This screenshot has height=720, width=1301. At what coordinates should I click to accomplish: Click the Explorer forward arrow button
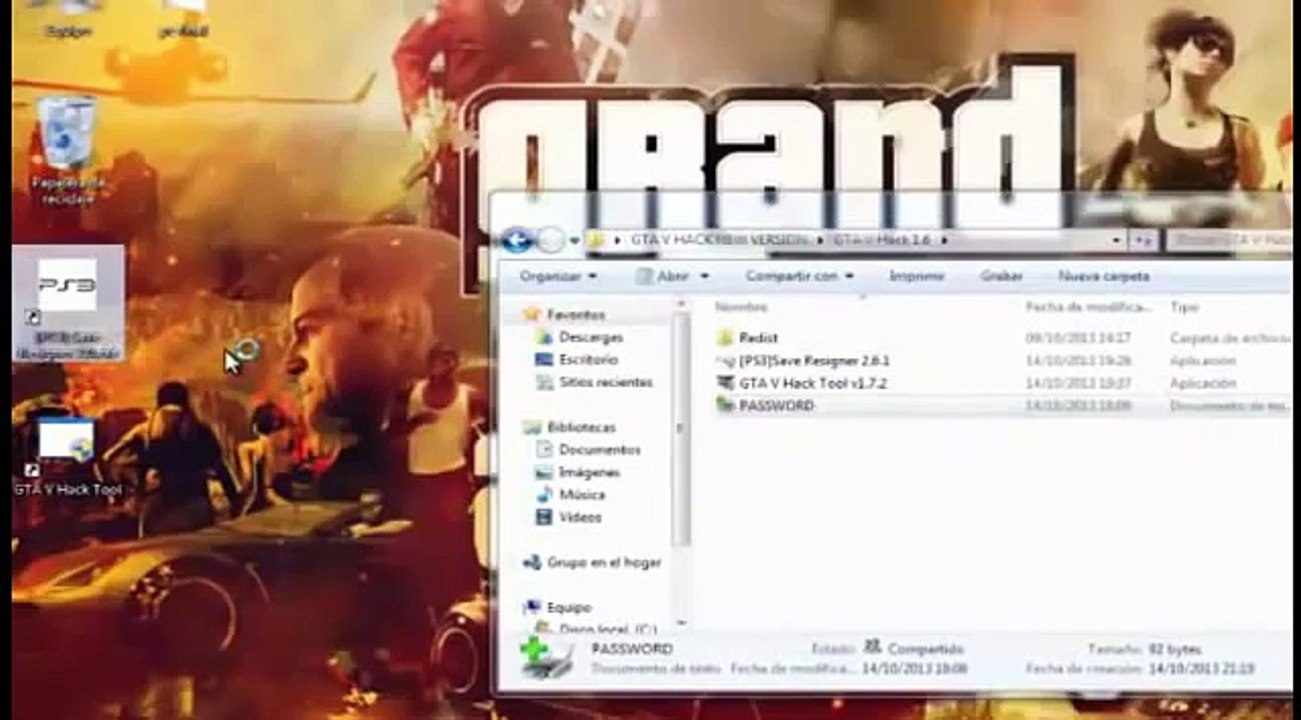point(551,240)
